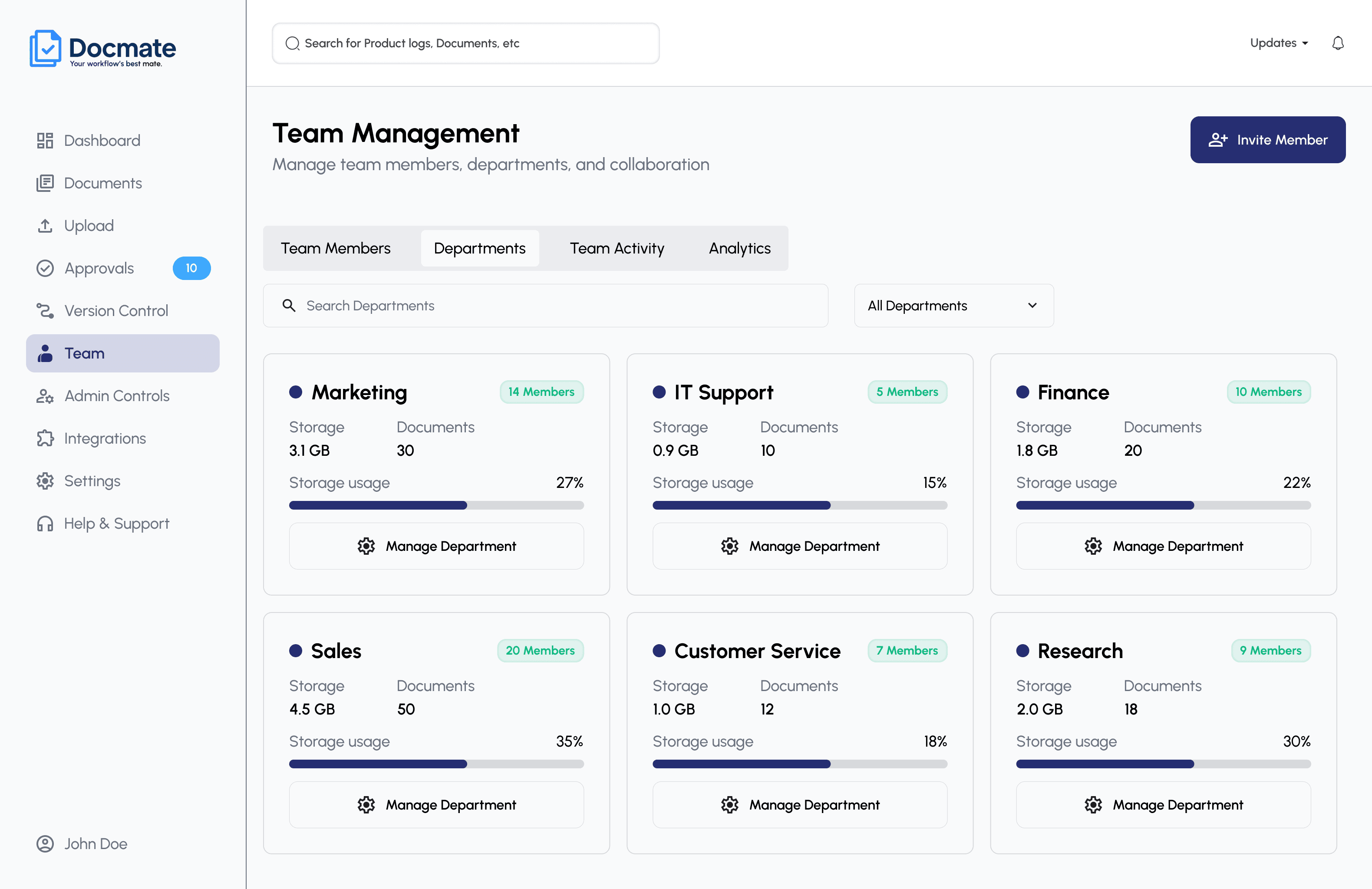This screenshot has width=1372, height=889.
Task: Click the Help & Support headset icon
Action: 45,524
